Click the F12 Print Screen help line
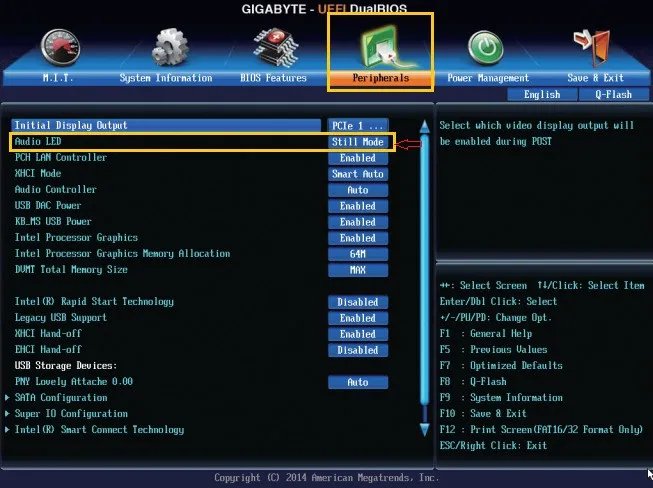This screenshot has width=653, height=488. pos(541,430)
